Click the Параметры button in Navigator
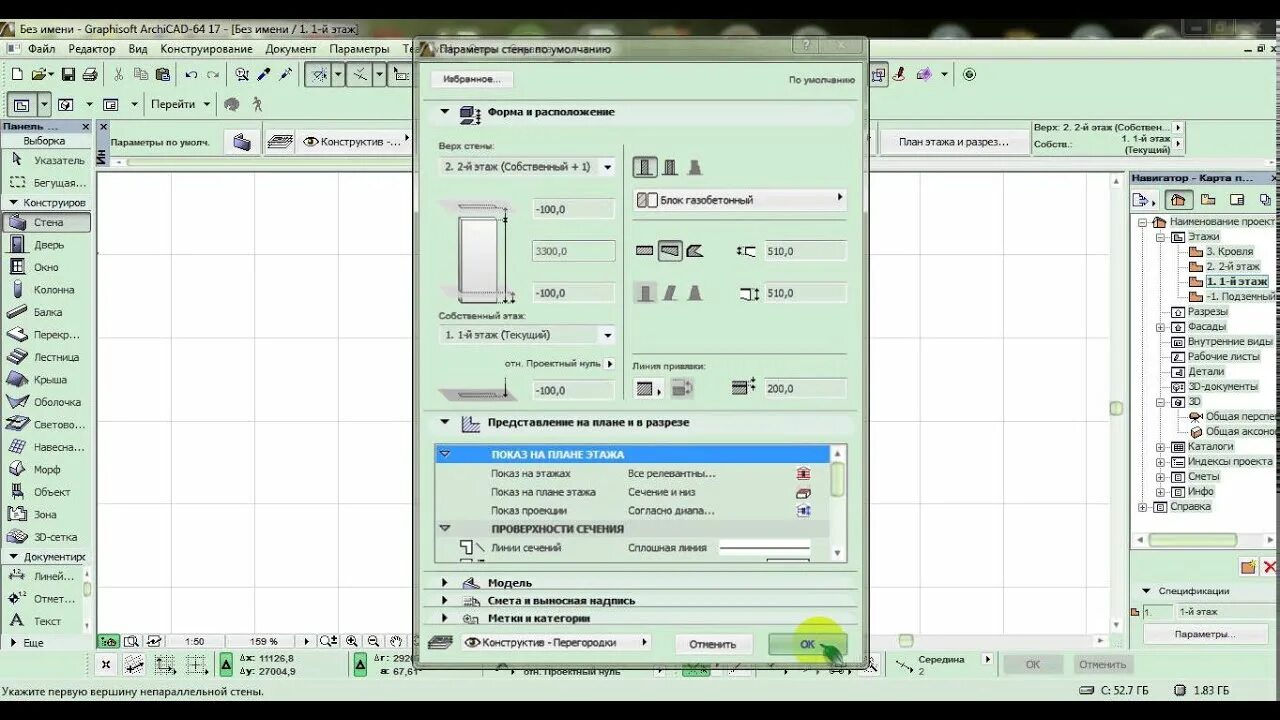 pyautogui.click(x=1204, y=634)
